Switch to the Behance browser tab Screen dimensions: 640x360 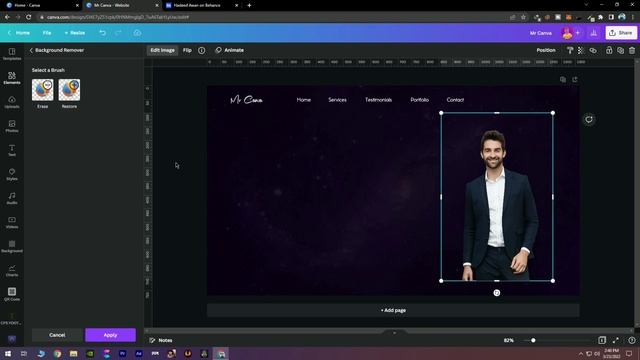pos(202,5)
